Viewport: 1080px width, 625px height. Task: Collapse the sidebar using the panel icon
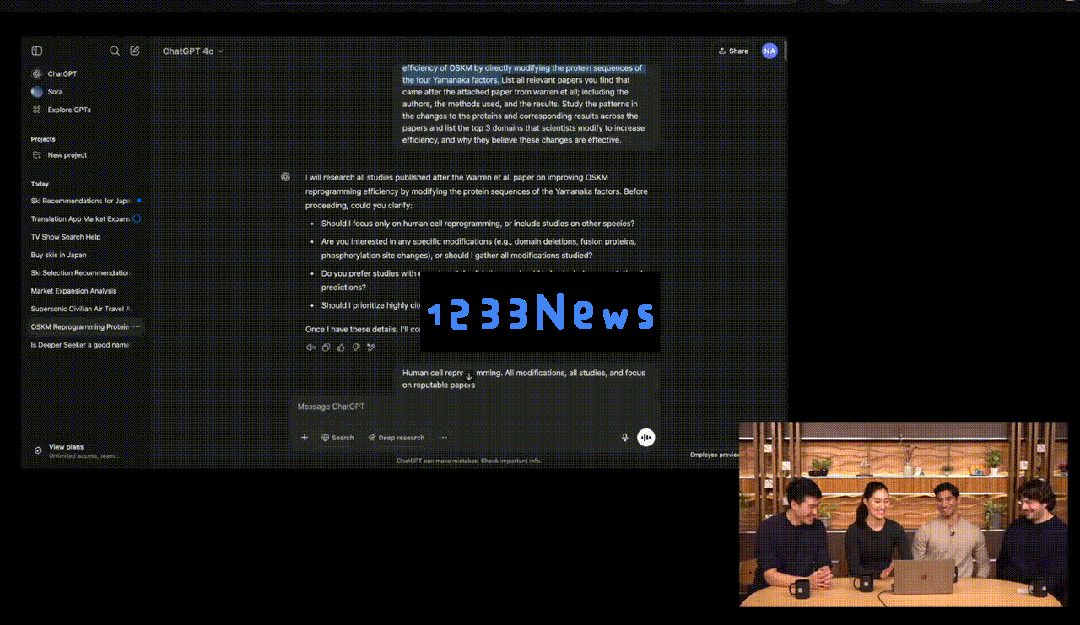(x=37, y=50)
